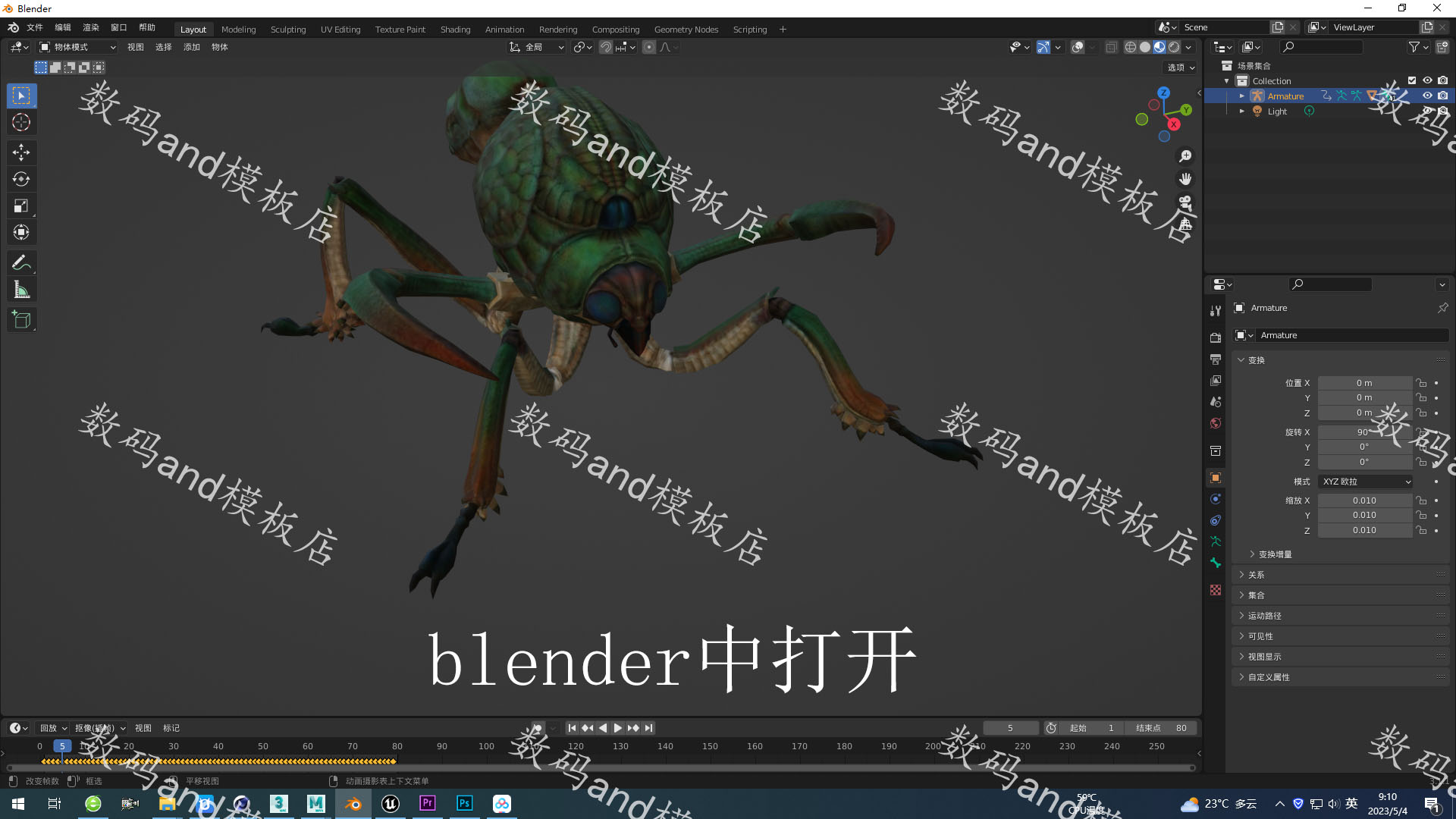The height and width of the screenshot is (819, 1456).
Task: Open the timeline Playback dropdown
Action: click(53, 728)
